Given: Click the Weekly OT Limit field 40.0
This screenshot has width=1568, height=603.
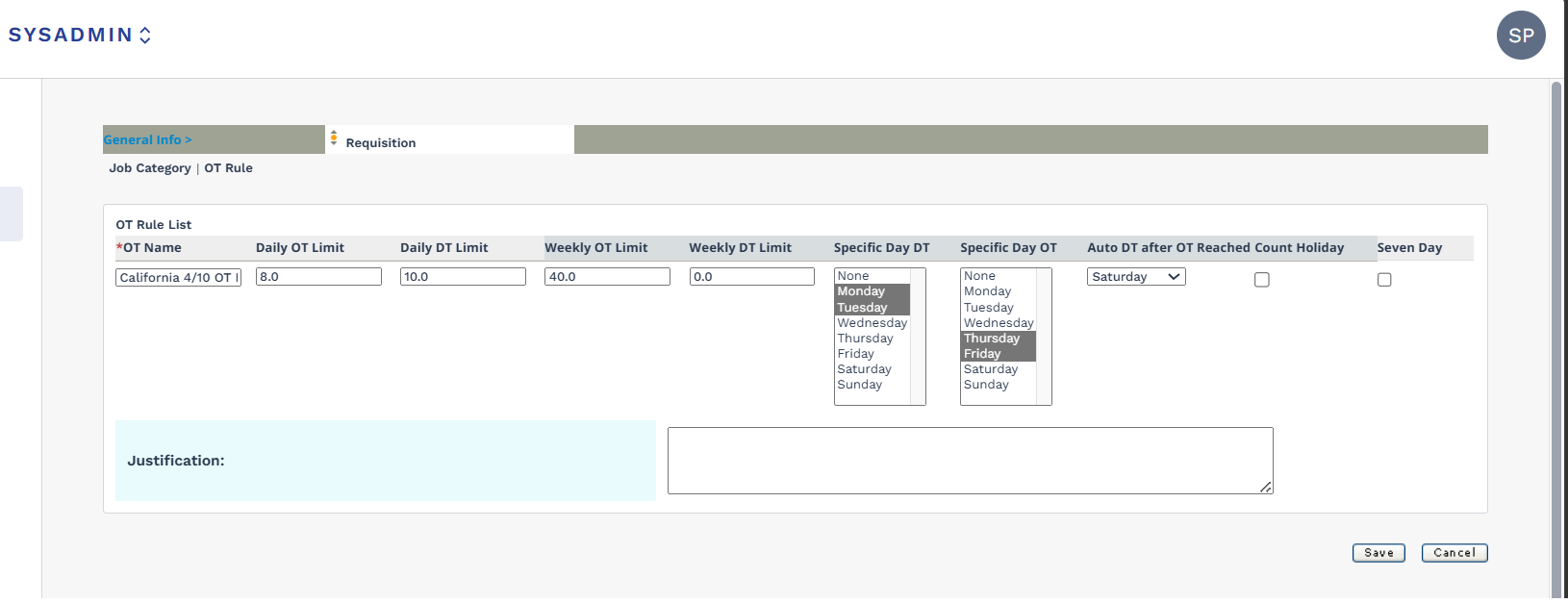Looking at the screenshot, I should pyautogui.click(x=607, y=276).
